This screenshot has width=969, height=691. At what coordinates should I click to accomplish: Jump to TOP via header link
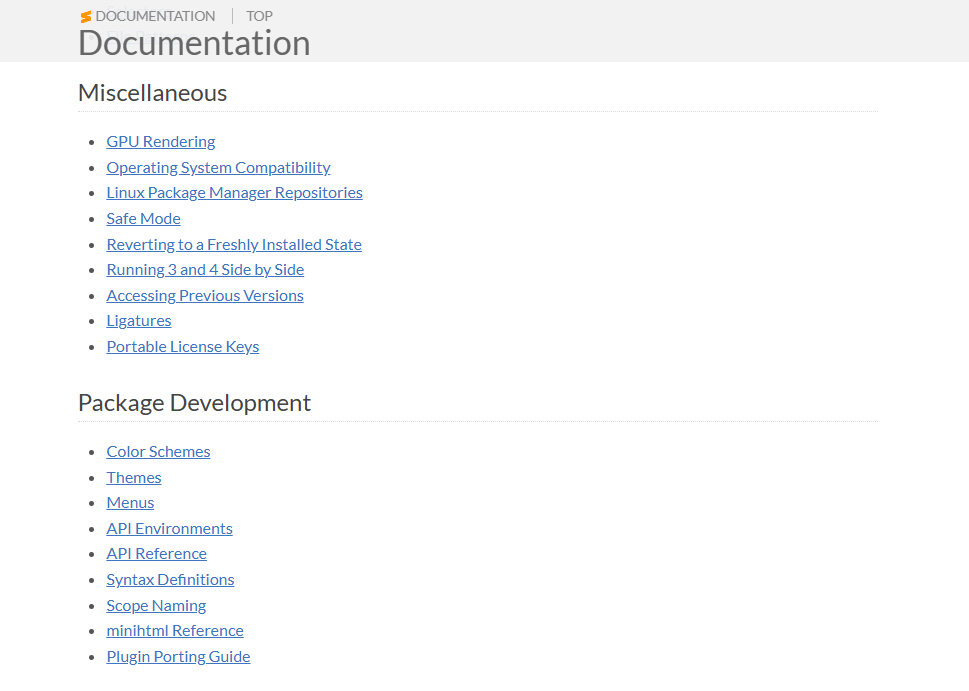259,16
